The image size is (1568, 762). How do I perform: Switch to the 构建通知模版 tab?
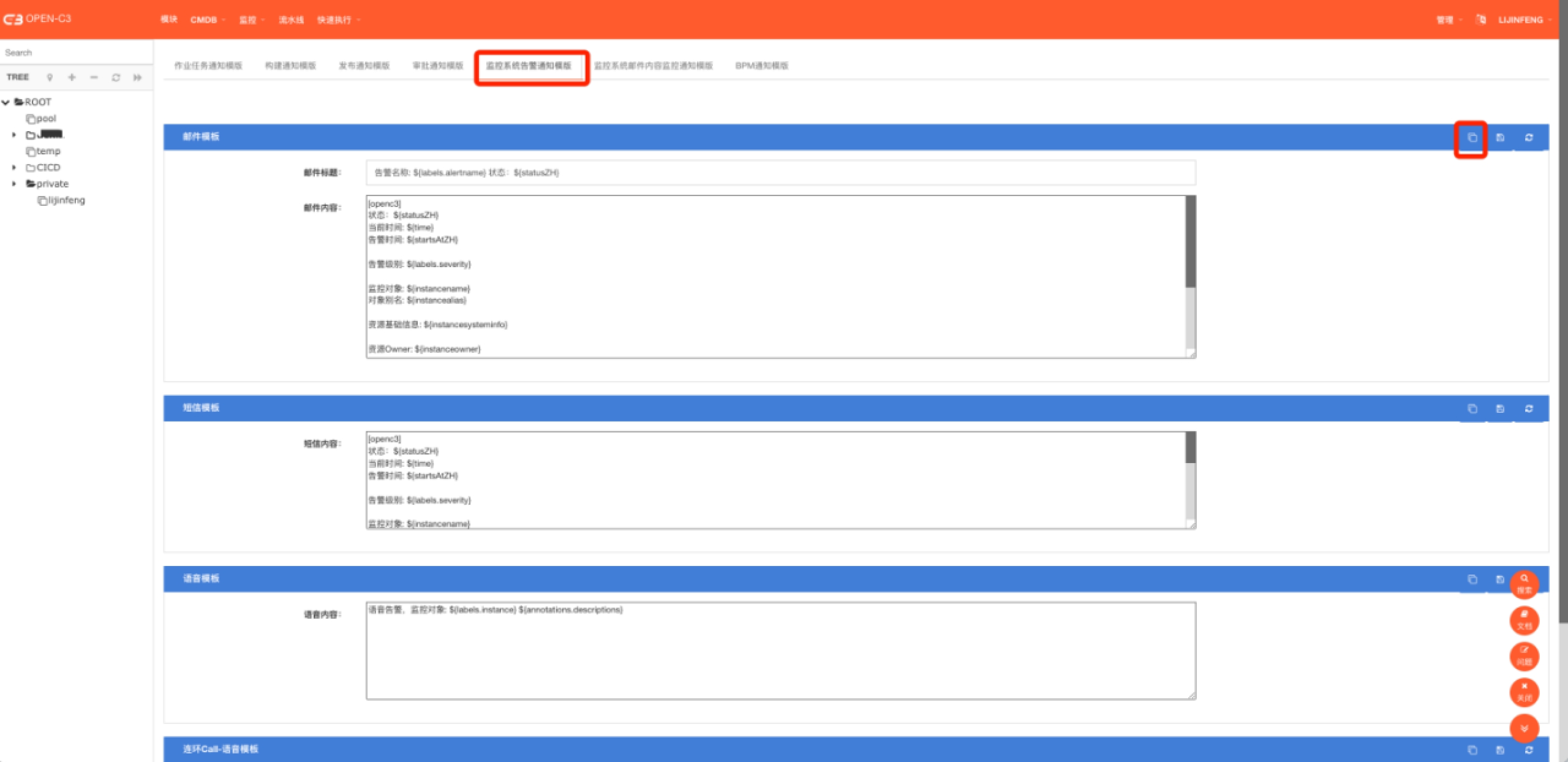(290, 66)
